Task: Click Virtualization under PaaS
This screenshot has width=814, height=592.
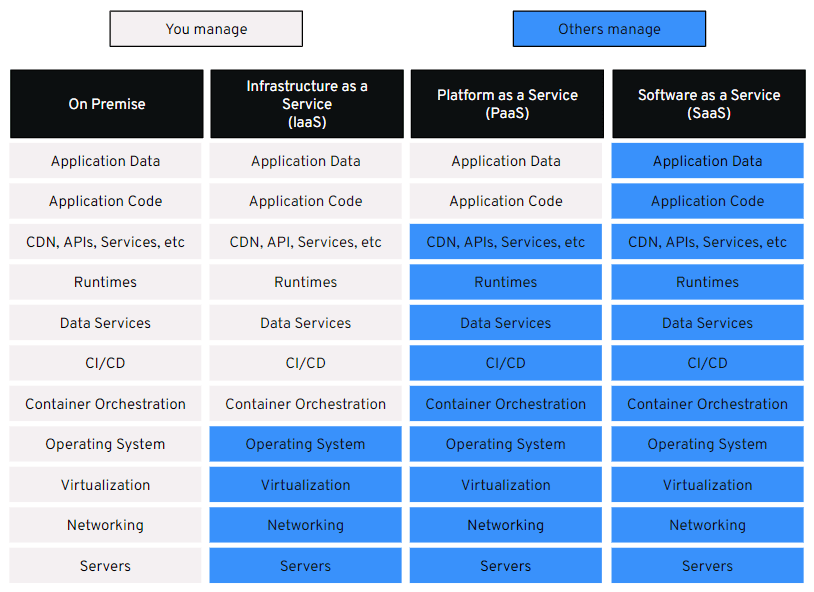Action: pos(506,485)
